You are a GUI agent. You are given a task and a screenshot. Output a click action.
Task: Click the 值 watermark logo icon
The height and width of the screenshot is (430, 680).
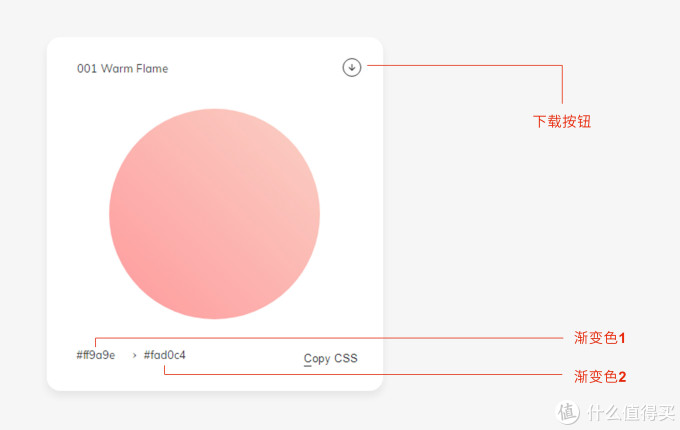[568, 411]
